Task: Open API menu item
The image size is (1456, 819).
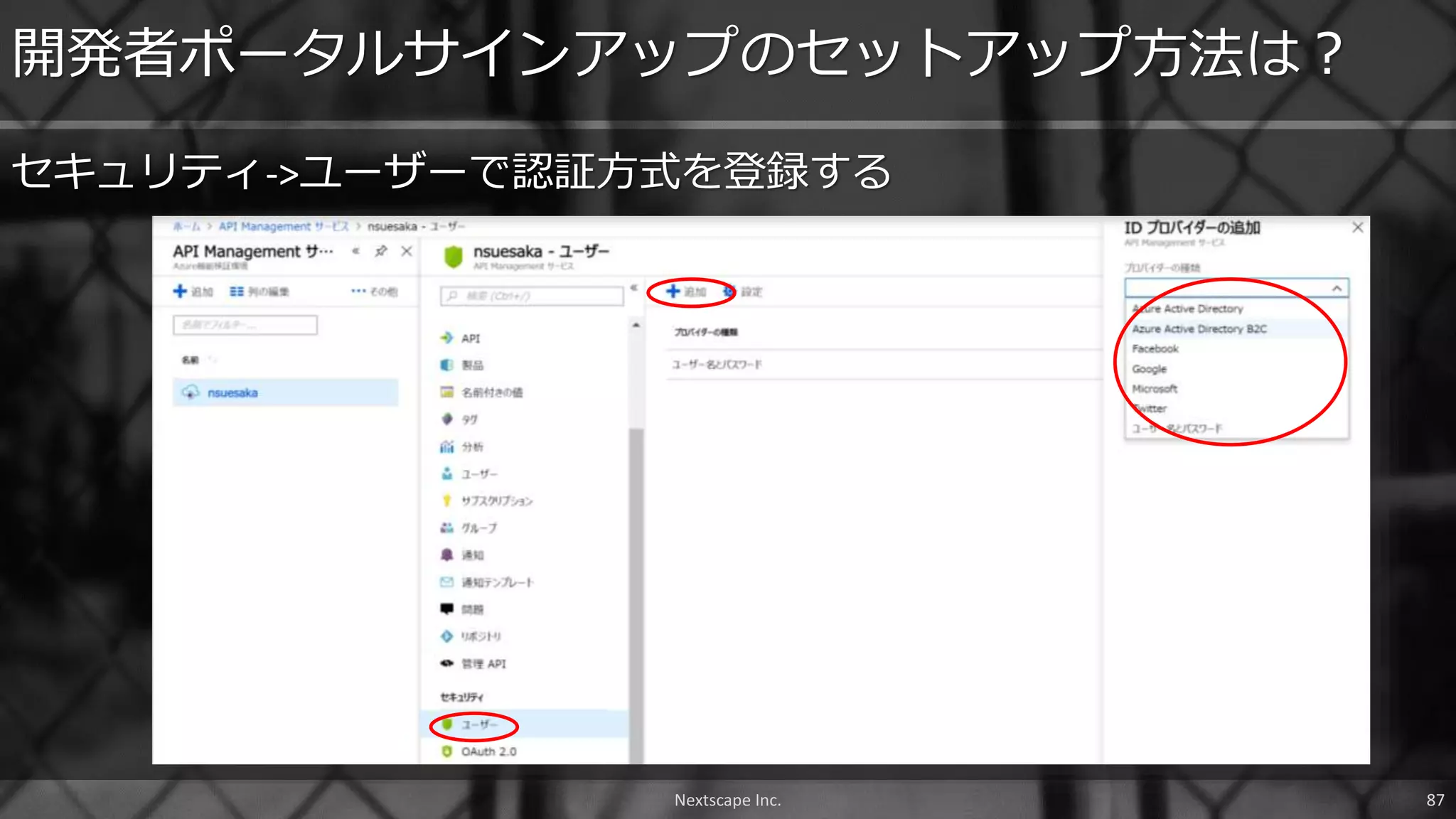Action: (460, 338)
